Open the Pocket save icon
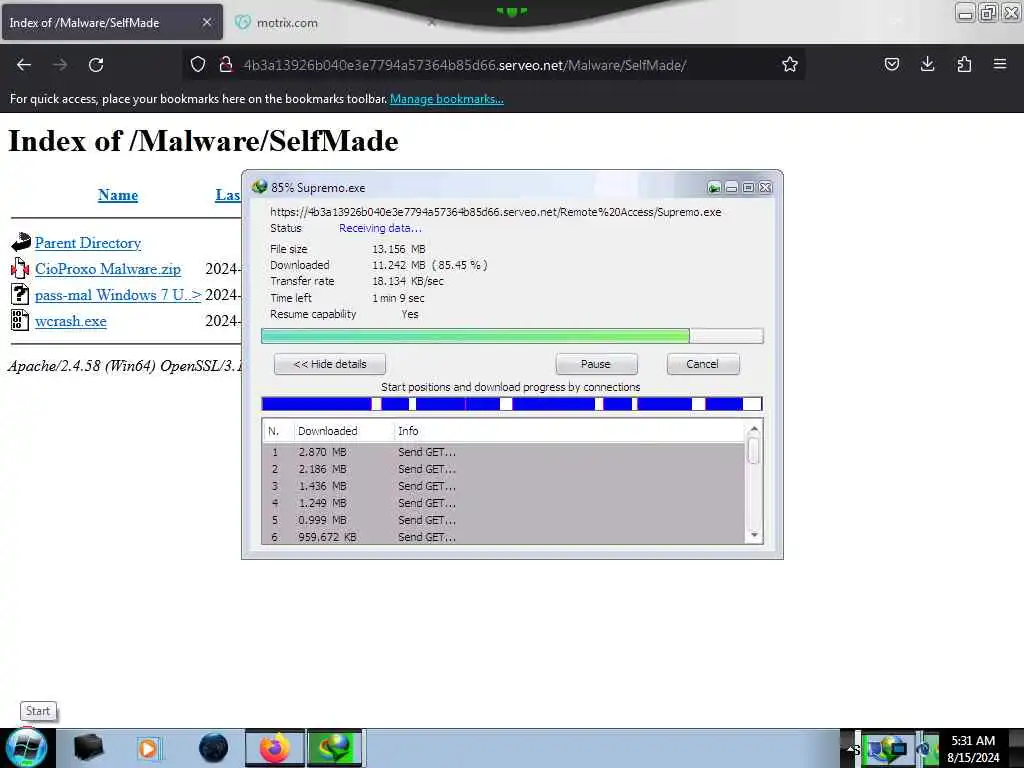 [891, 64]
